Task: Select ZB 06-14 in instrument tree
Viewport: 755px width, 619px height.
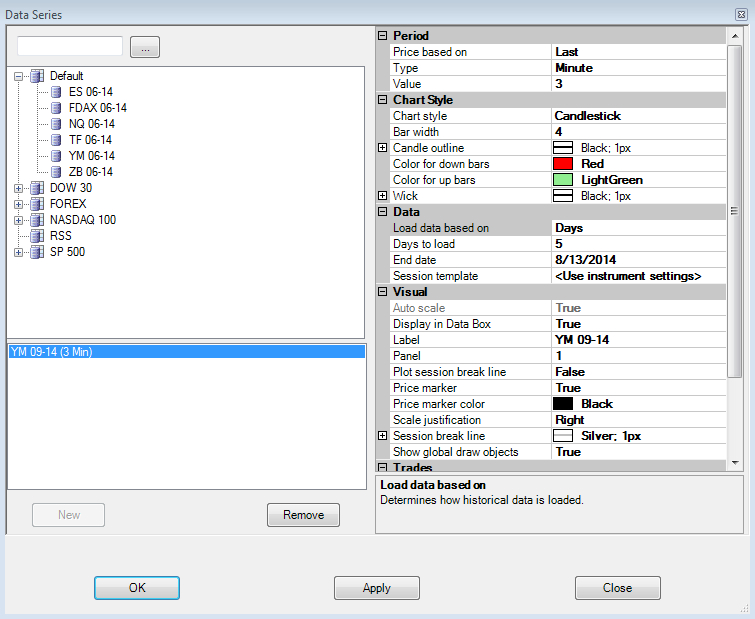Action: click(x=91, y=172)
